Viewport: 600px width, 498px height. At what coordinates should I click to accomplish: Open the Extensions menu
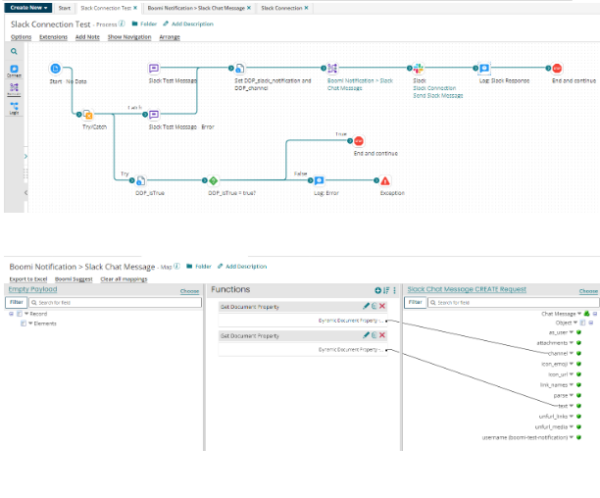[x=53, y=37]
